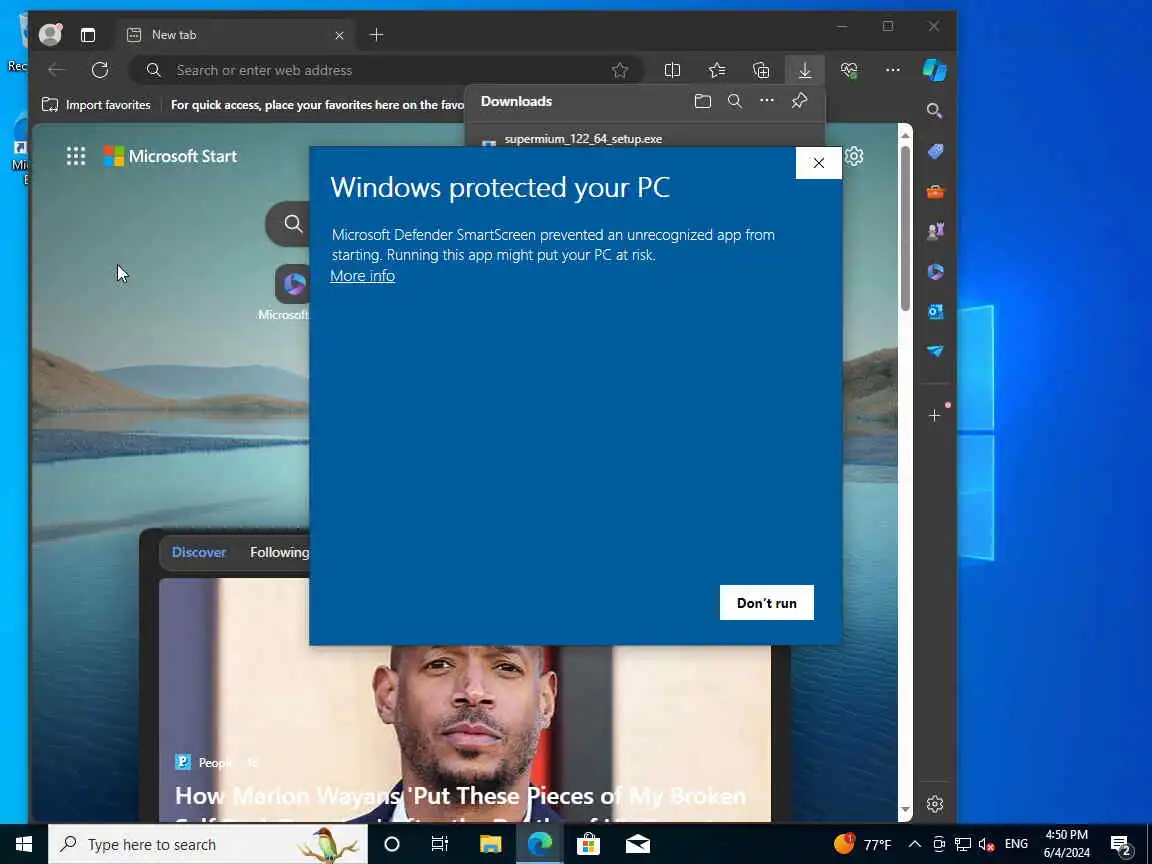Click the Edge profile avatar icon
The image size is (1152, 864).
[50, 35]
